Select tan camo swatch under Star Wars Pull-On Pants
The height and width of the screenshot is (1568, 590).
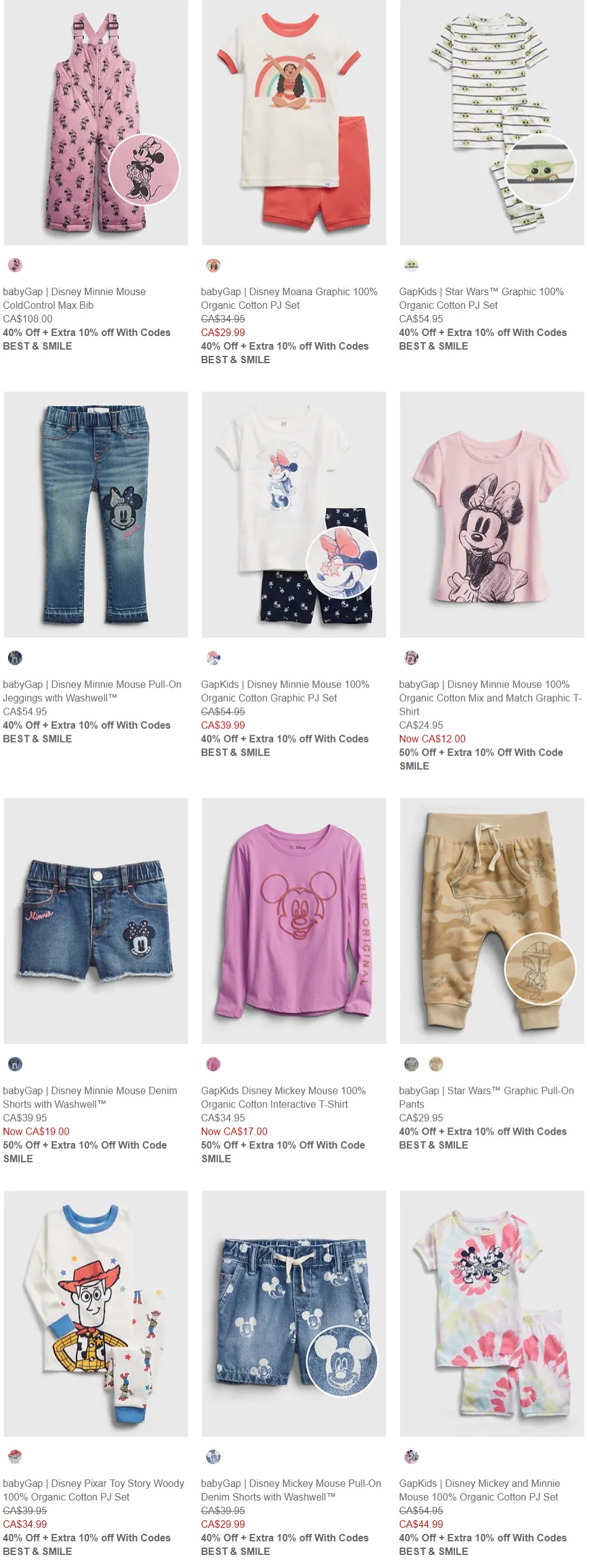[x=436, y=1064]
